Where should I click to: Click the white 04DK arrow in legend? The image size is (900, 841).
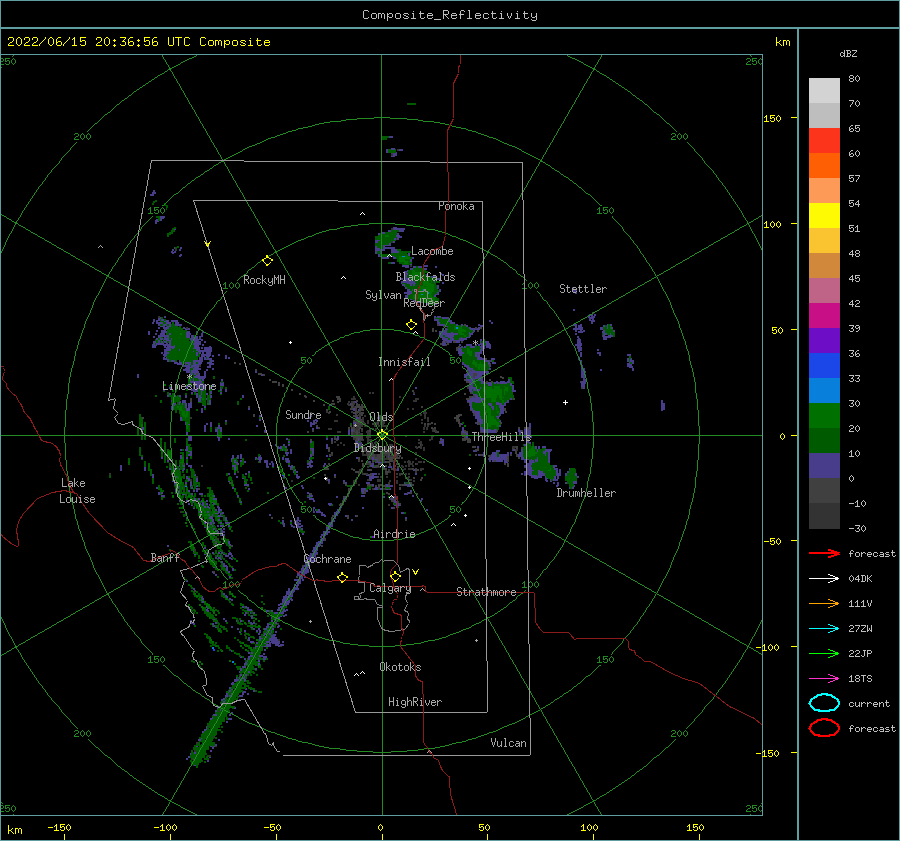[x=824, y=578]
